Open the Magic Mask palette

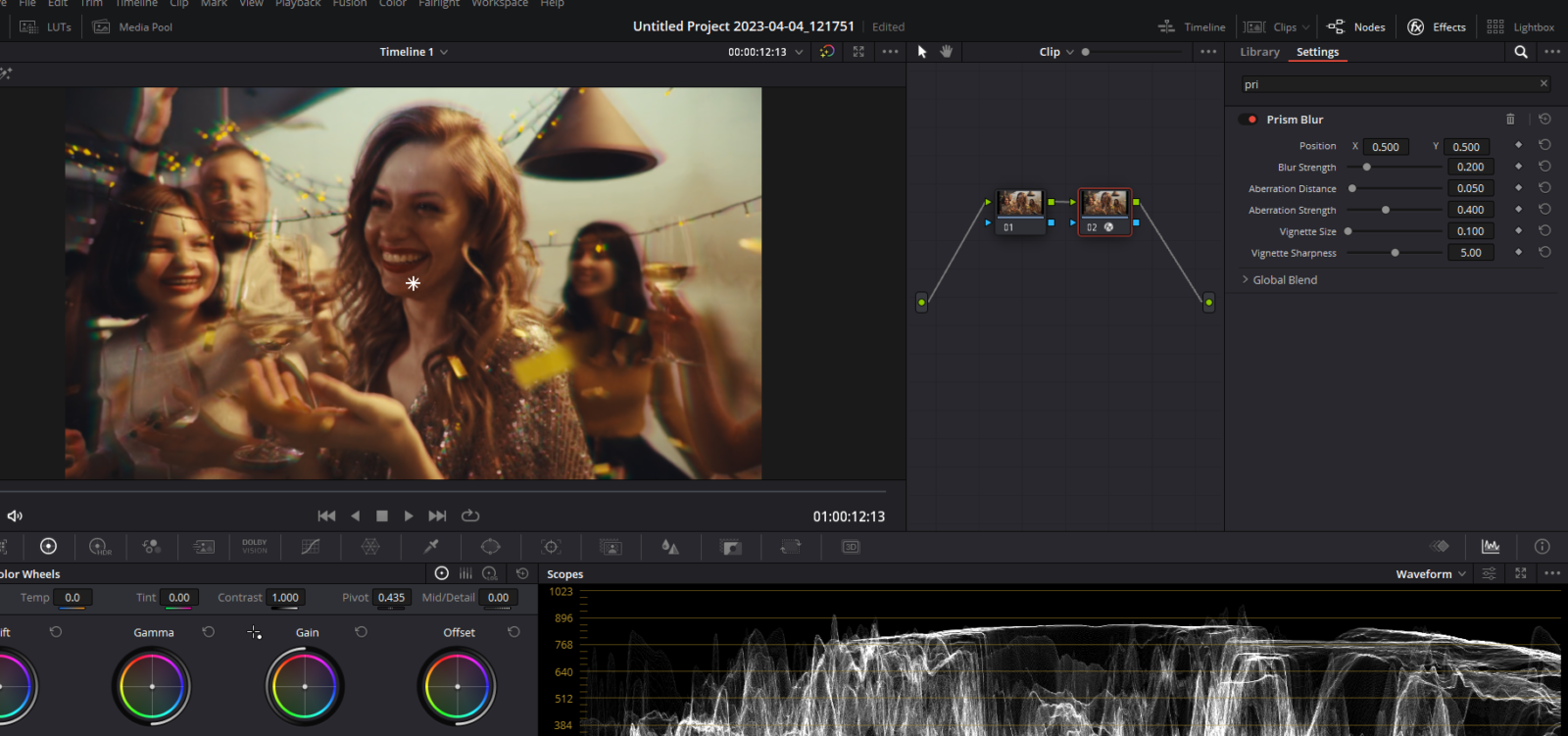click(611, 547)
